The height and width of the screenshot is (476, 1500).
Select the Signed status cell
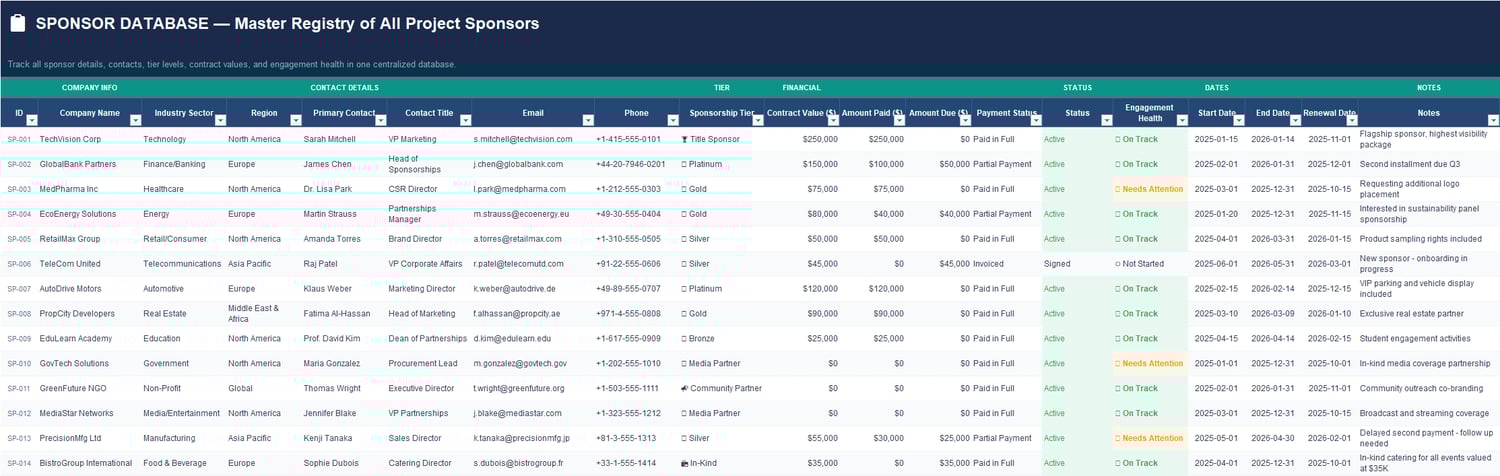[1077, 264]
